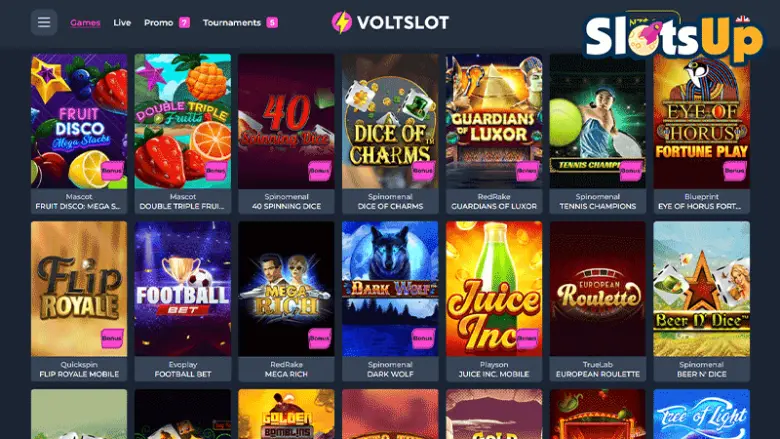Open the hamburger menu

[44, 22]
